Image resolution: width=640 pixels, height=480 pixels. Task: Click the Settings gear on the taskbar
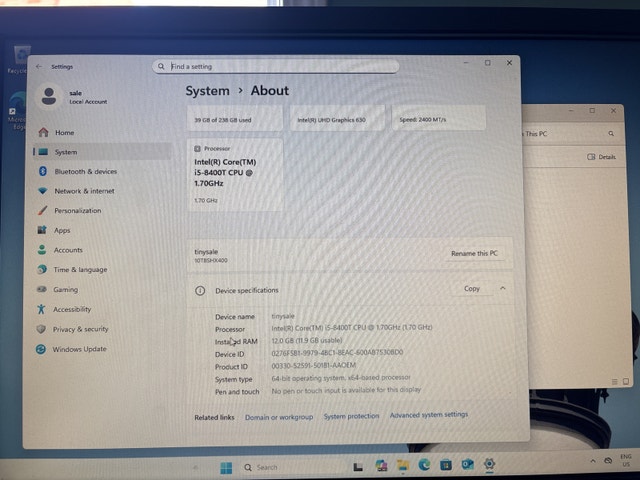[489, 464]
